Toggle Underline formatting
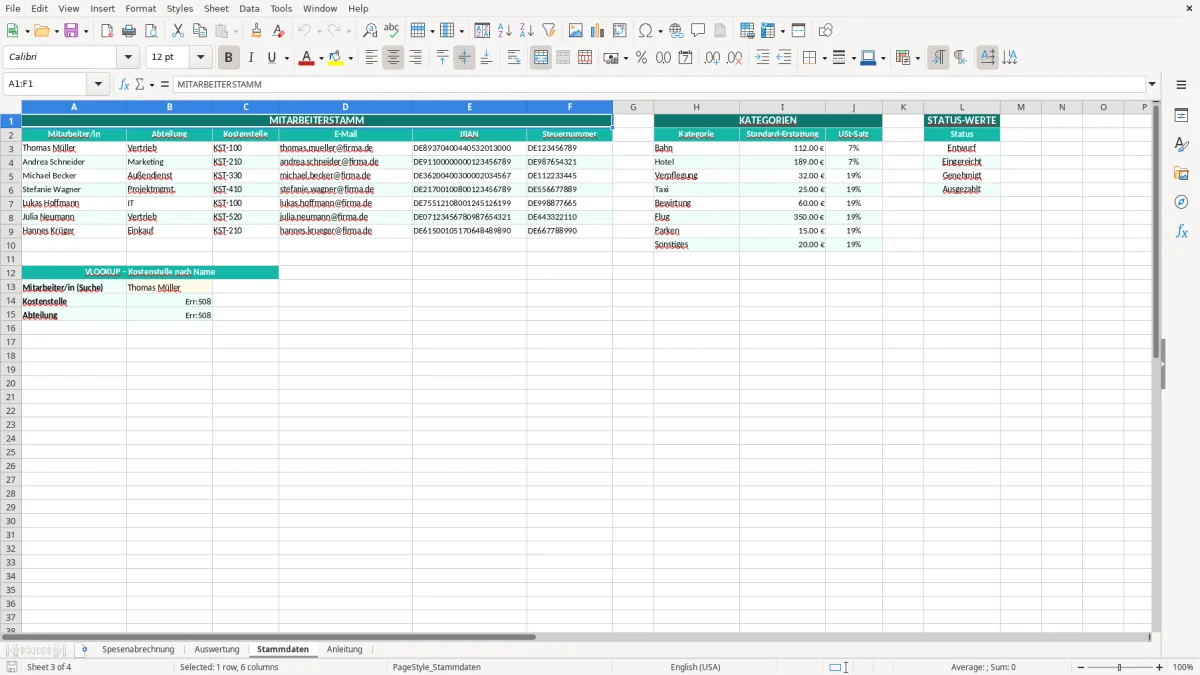This screenshot has width=1200, height=675. tap(272, 58)
